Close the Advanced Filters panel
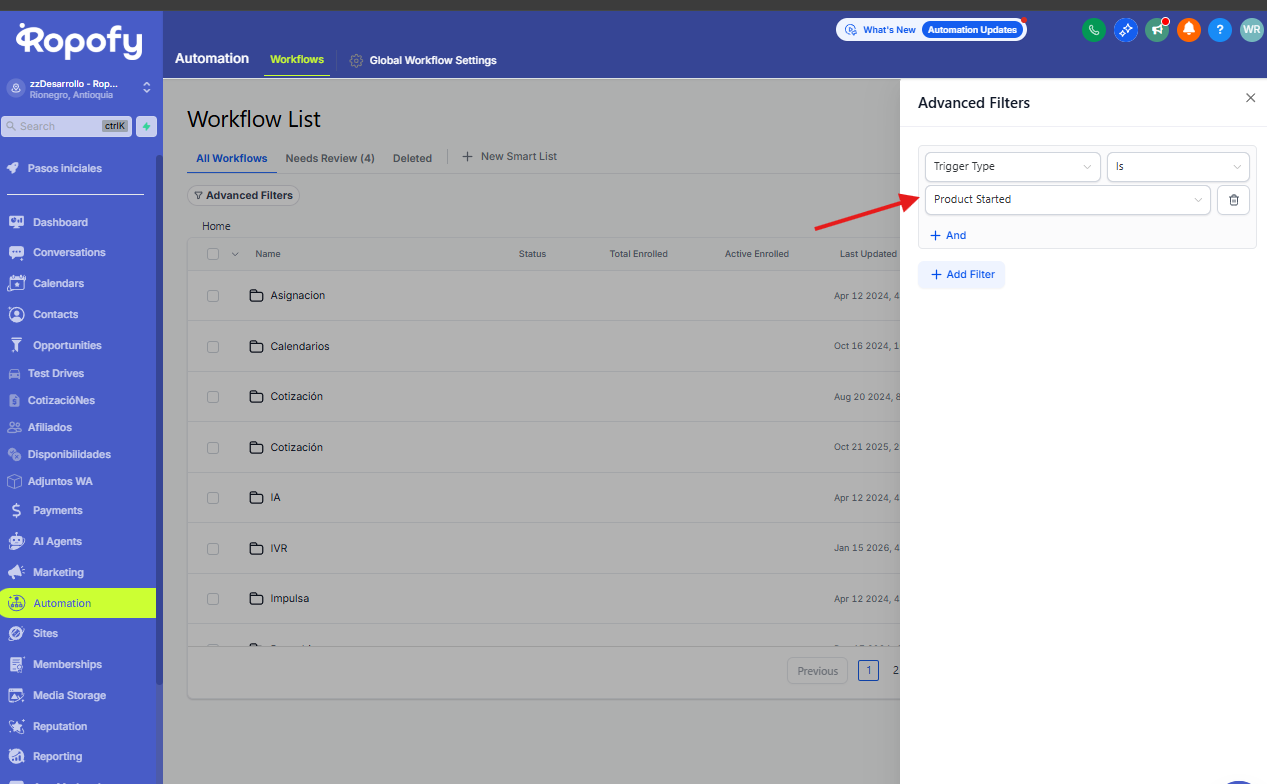Screen dimensions: 1267x784 pos(1250,98)
